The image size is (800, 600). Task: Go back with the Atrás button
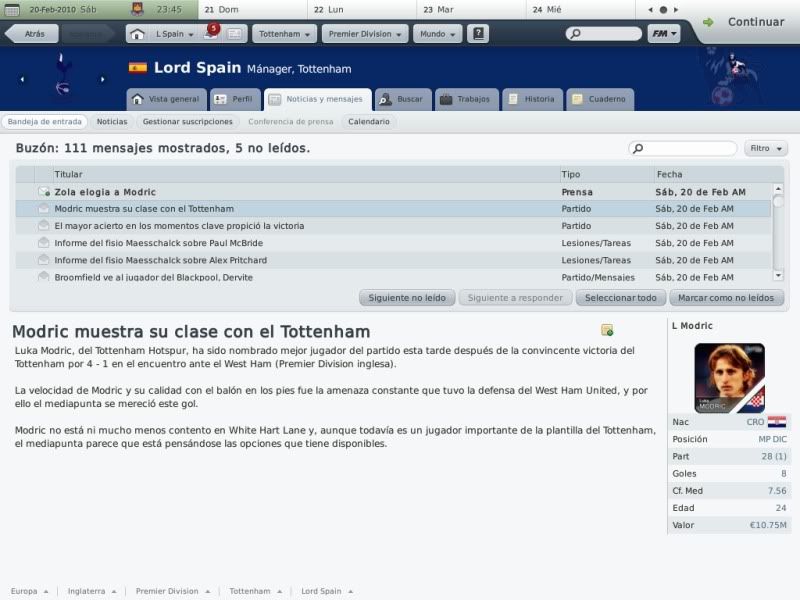coord(32,34)
